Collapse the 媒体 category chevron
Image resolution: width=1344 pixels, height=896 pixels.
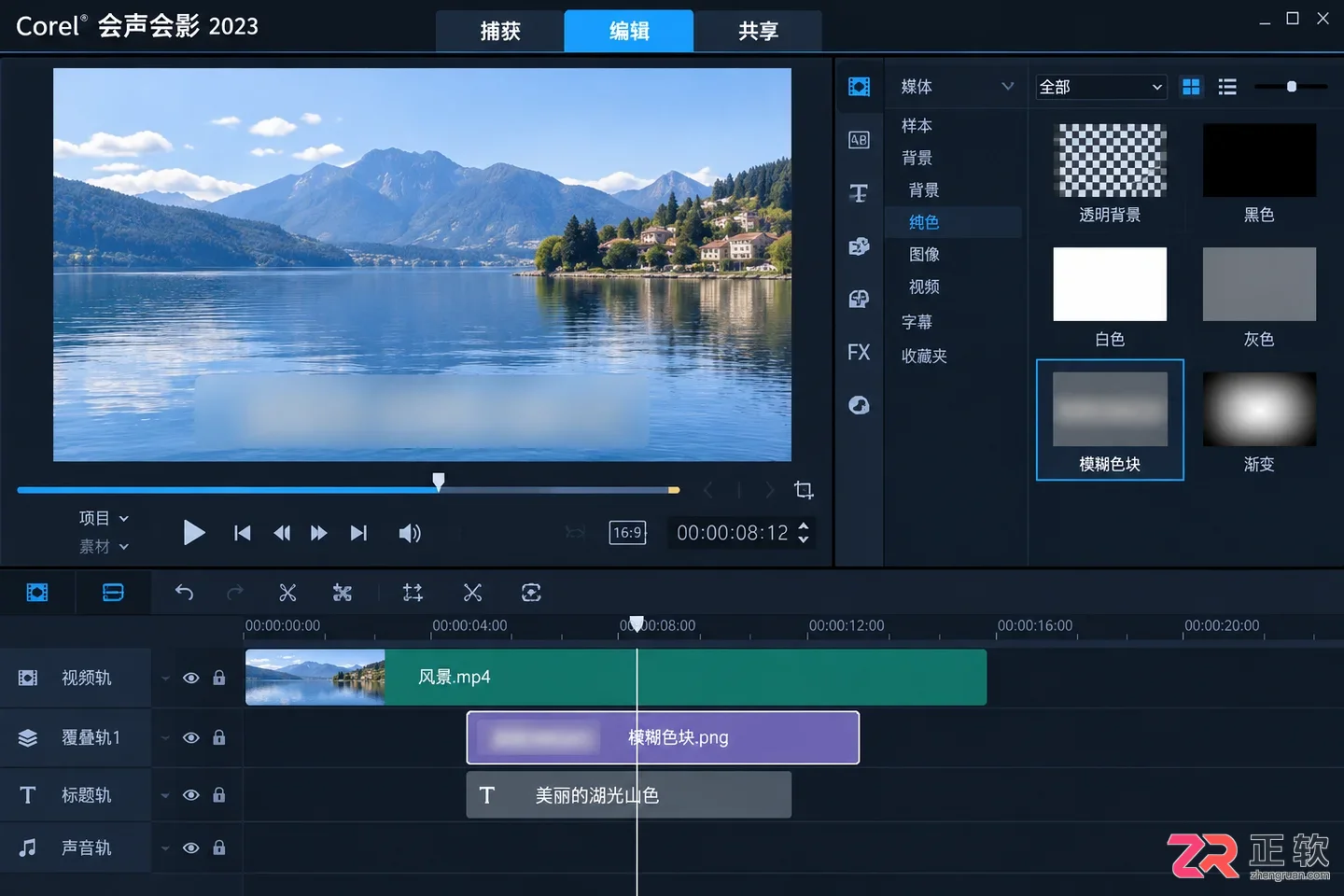pyautogui.click(x=1008, y=87)
